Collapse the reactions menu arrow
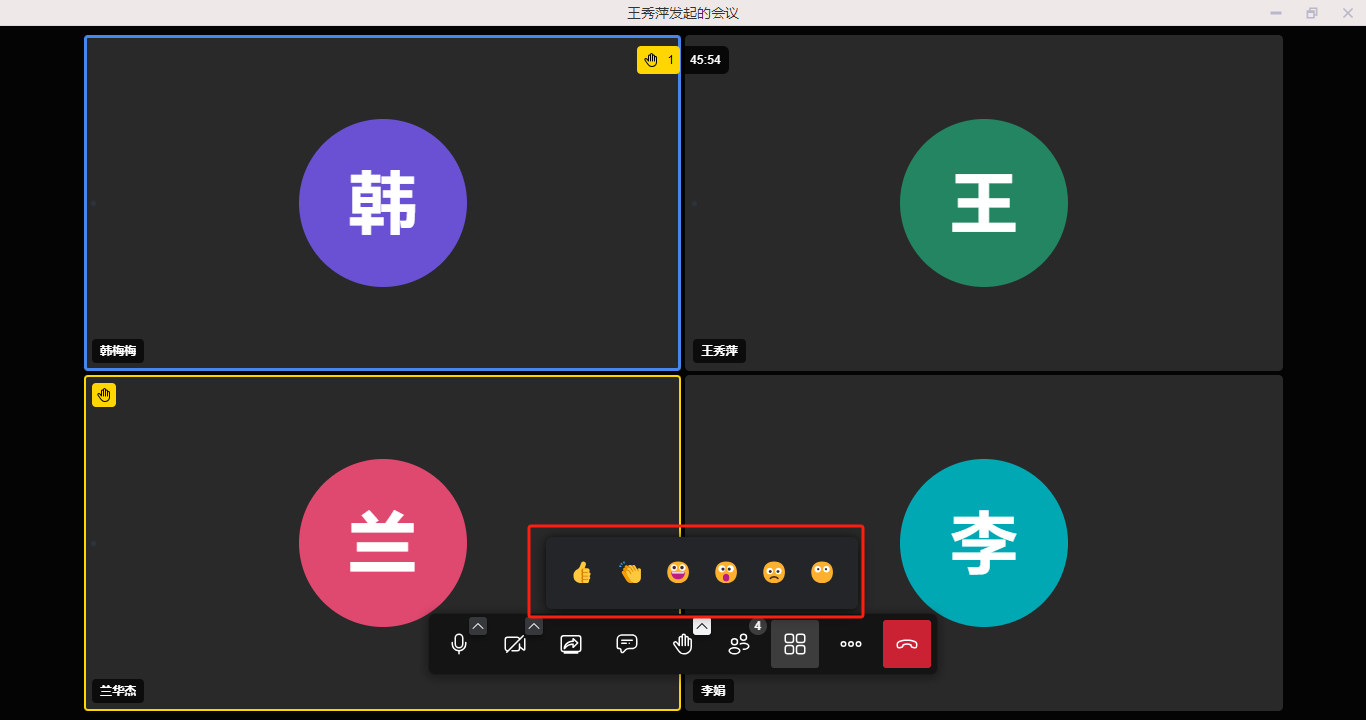 (x=702, y=626)
